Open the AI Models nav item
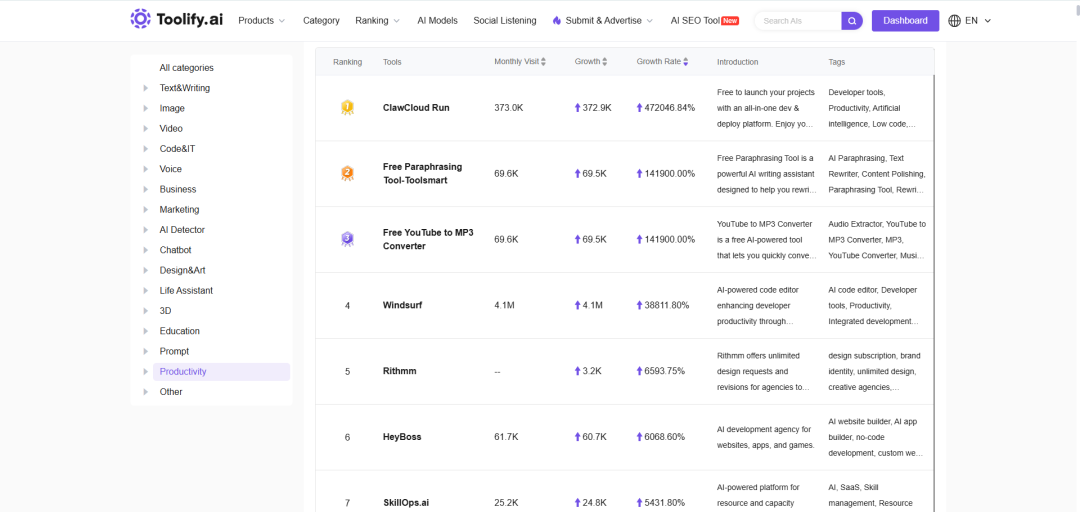Screen dimensions: 1080x512 (x=437, y=21)
